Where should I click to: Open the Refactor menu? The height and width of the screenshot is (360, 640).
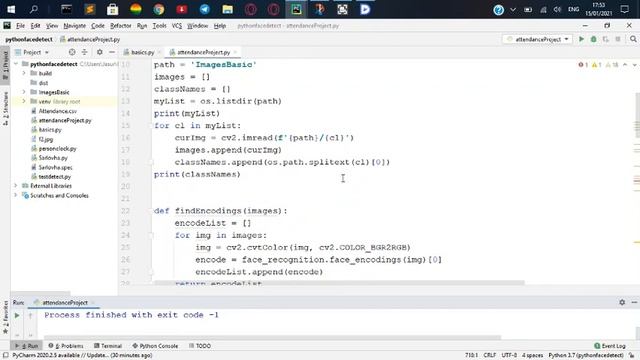[120, 26]
